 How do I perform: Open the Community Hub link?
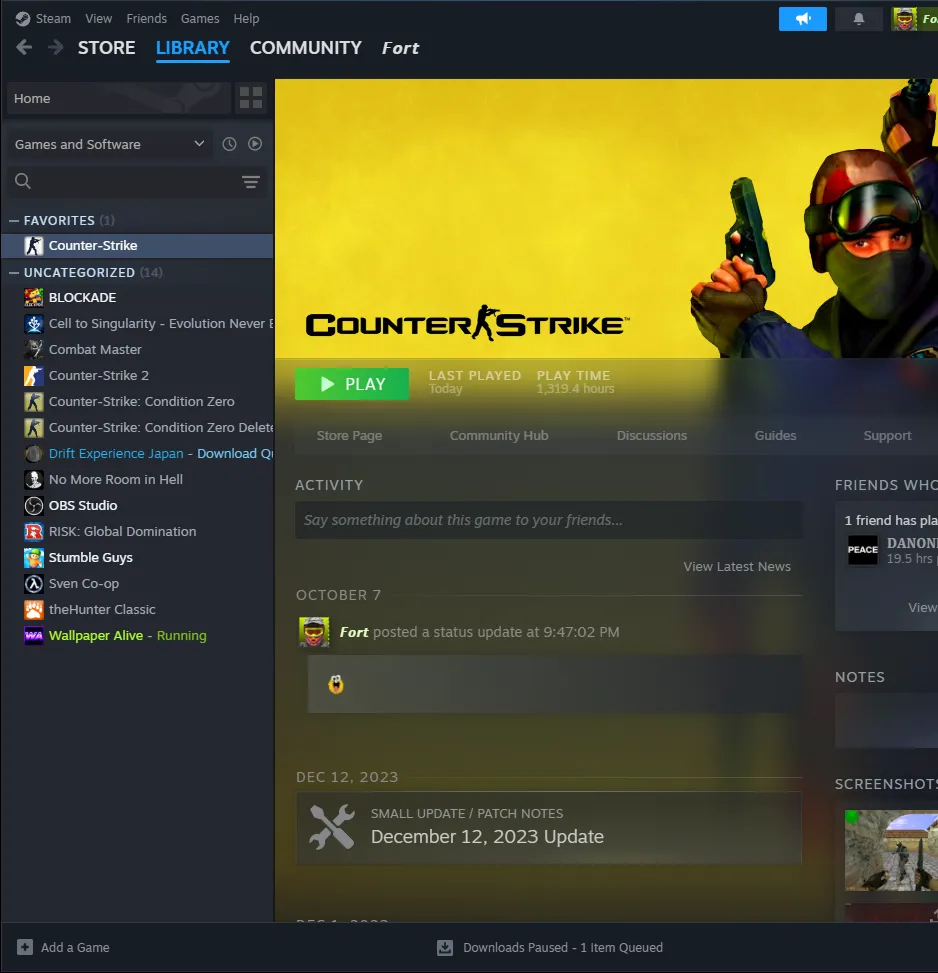tap(499, 436)
